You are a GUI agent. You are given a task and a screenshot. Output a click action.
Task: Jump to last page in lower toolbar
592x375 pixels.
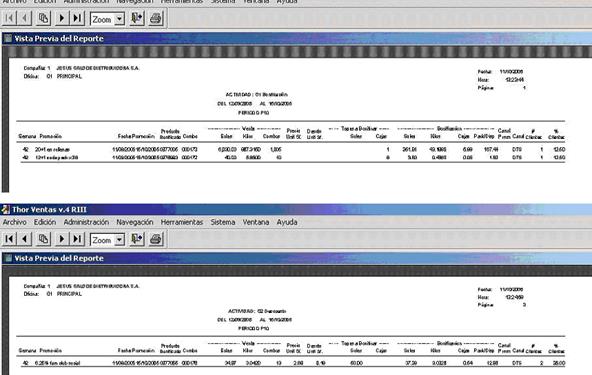click(x=77, y=239)
